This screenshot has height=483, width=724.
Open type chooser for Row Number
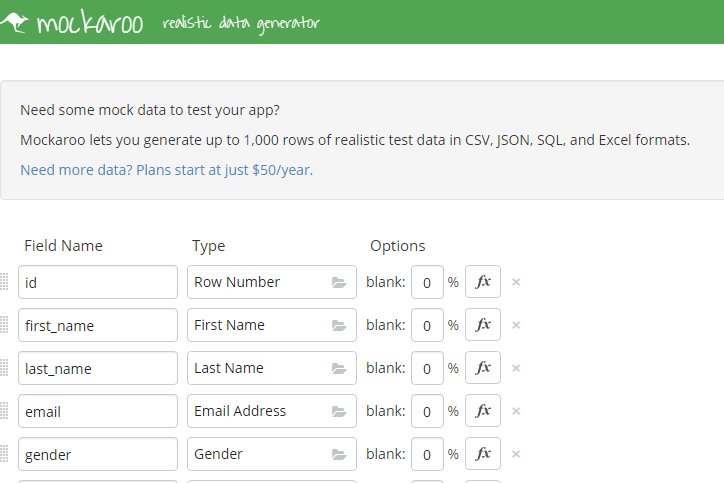271,282
